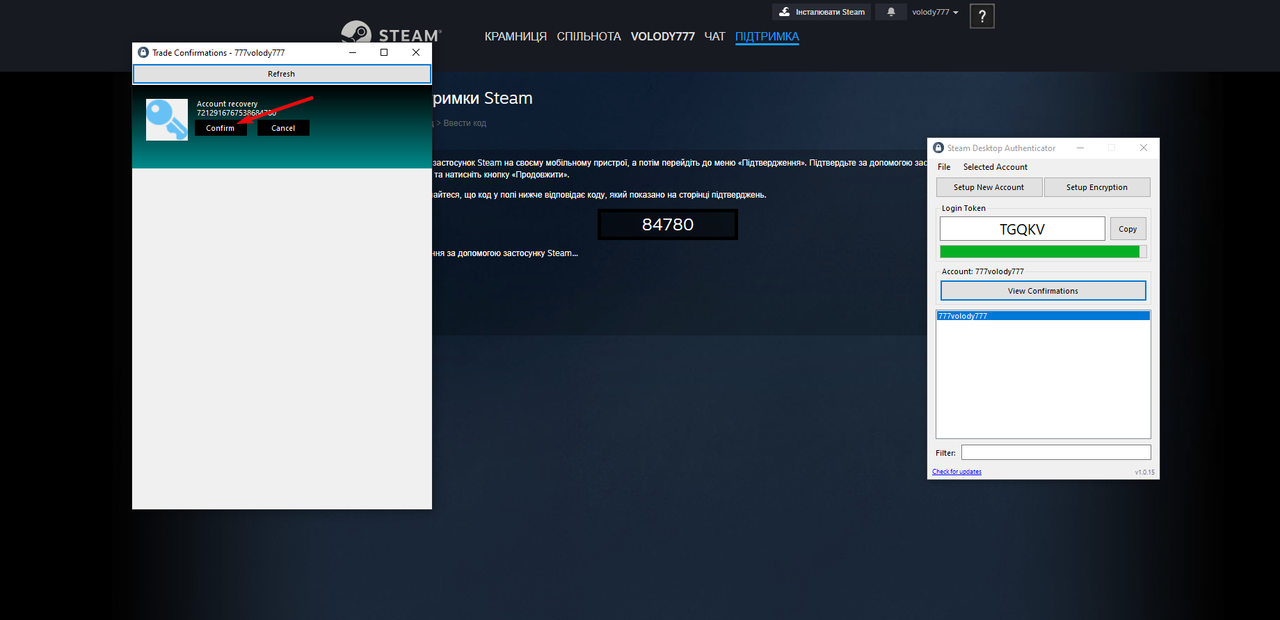Click the Account recovery key icon
This screenshot has width=1280, height=620.
166,119
